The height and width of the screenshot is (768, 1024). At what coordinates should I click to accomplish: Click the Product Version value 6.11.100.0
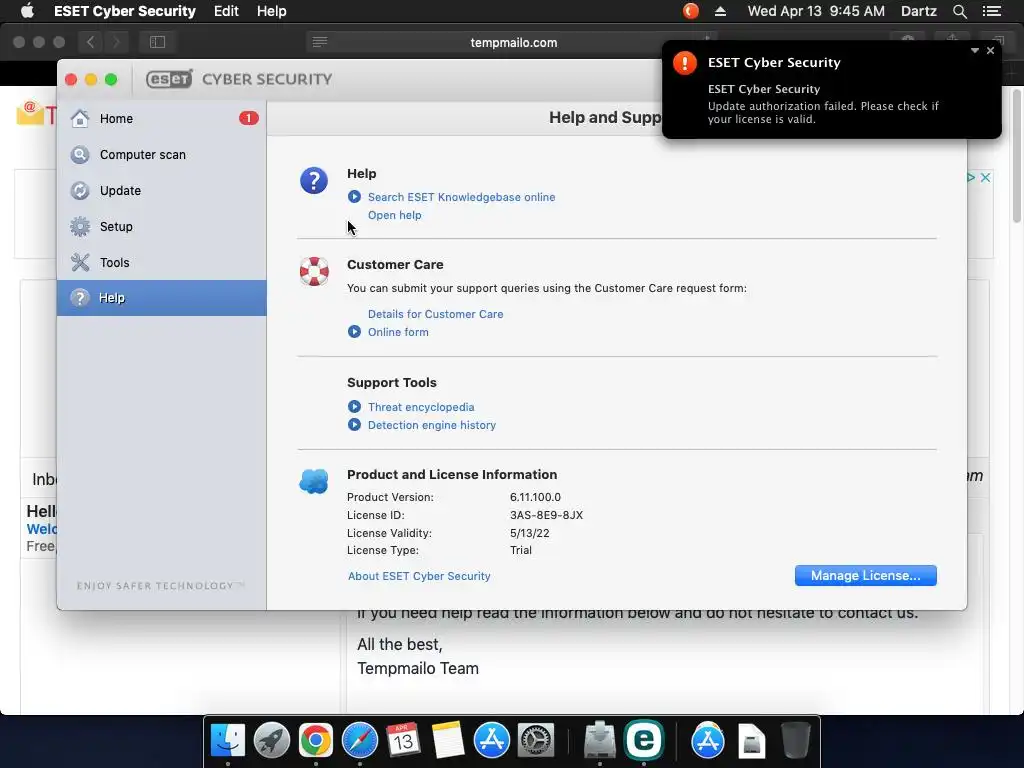pos(535,497)
